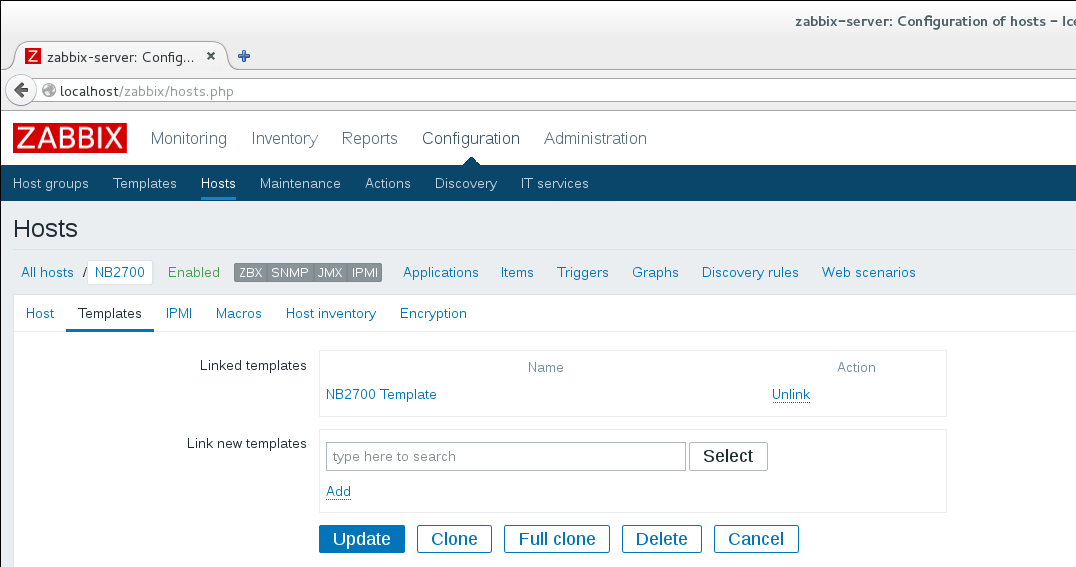Viewport: 1076px width, 567px height.
Task: Open the host's Items link
Action: 517,273
